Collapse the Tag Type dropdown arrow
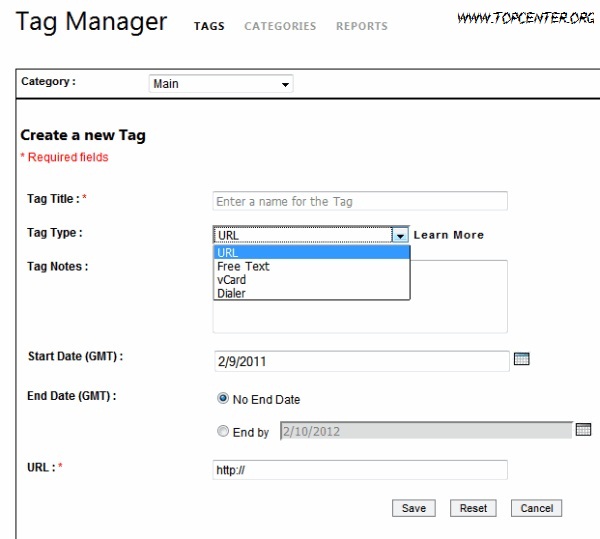The height and width of the screenshot is (539, 600). click(x=400, y=235)
